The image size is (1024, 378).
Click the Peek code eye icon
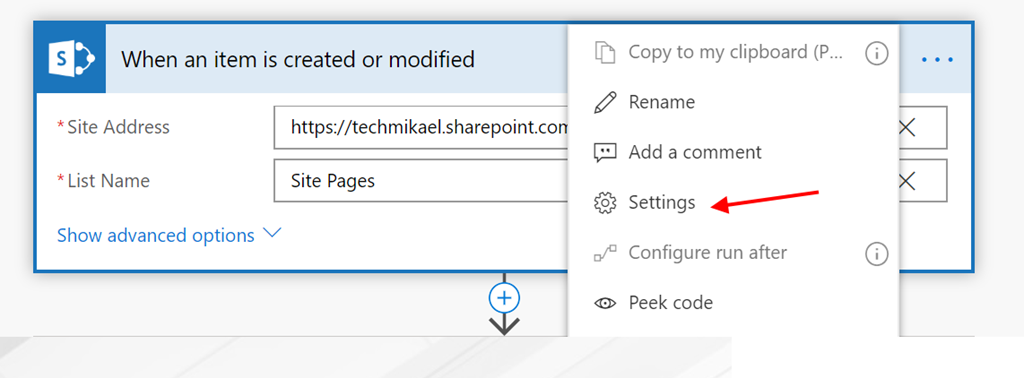(x=605, y=304)
